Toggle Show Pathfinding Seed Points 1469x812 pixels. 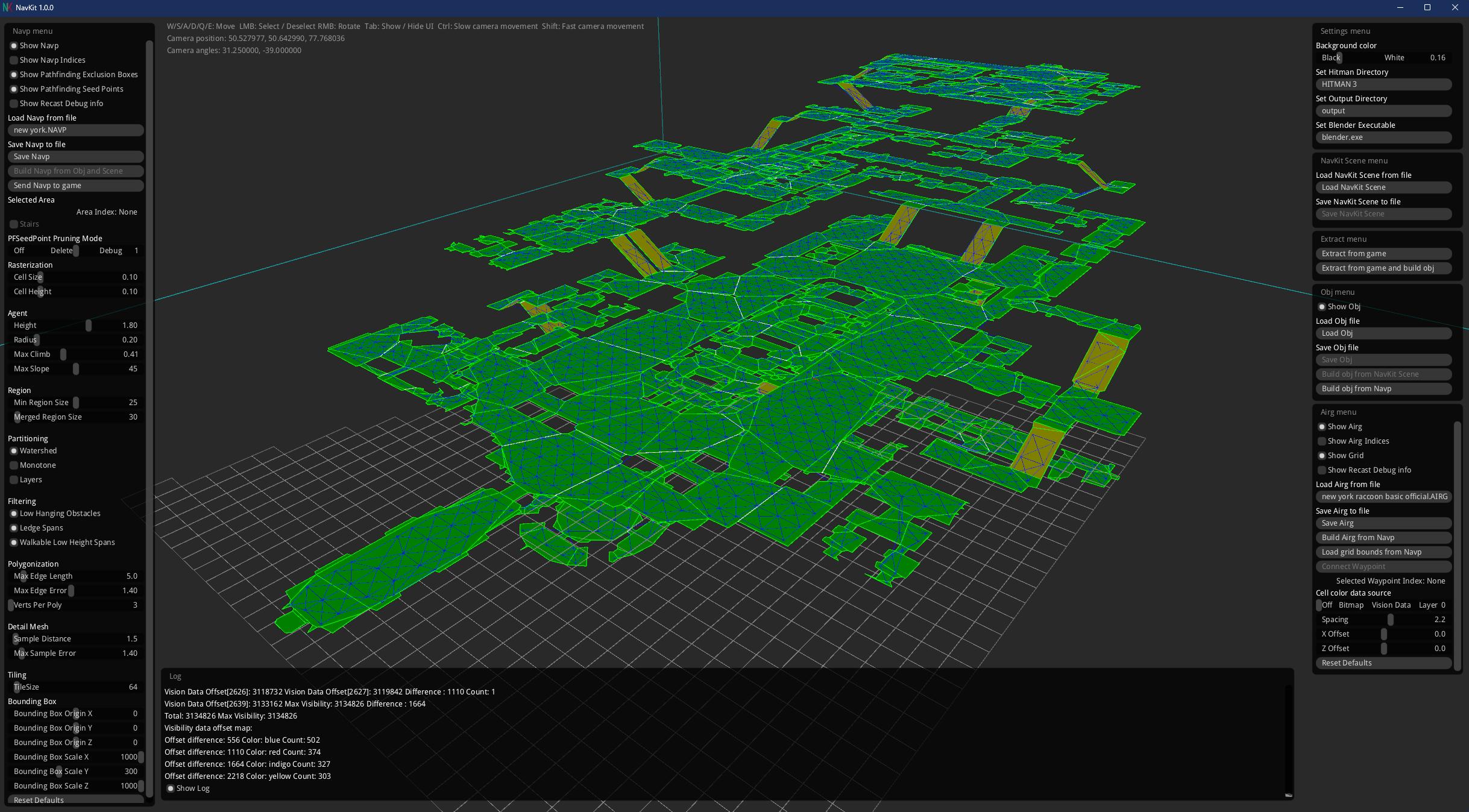click(x=13, y=89)
